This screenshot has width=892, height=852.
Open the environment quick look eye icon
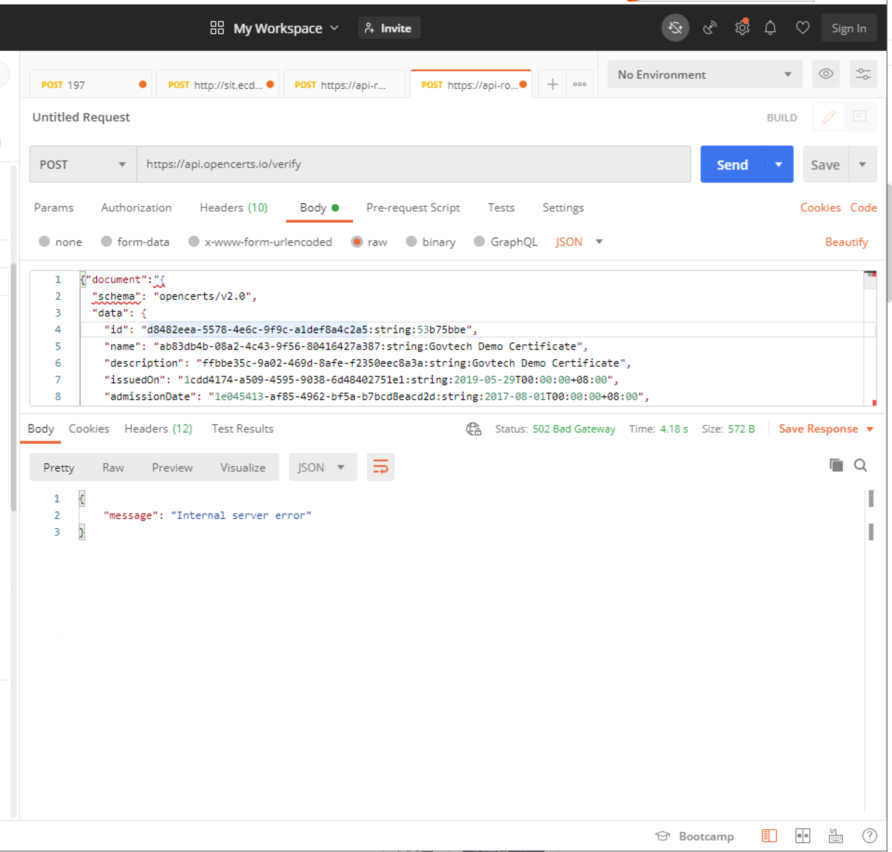coord(826,74)
